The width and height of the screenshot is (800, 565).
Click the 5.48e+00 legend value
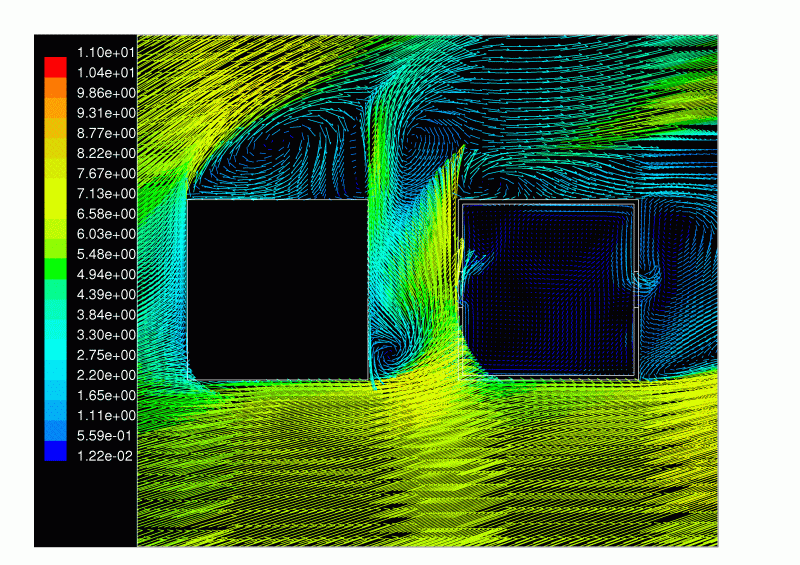[106, 254]
